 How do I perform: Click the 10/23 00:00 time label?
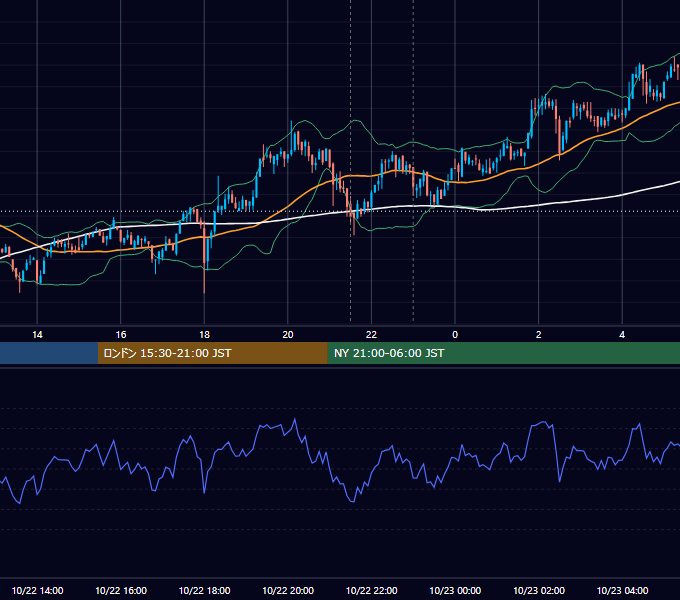click(455, 590)
